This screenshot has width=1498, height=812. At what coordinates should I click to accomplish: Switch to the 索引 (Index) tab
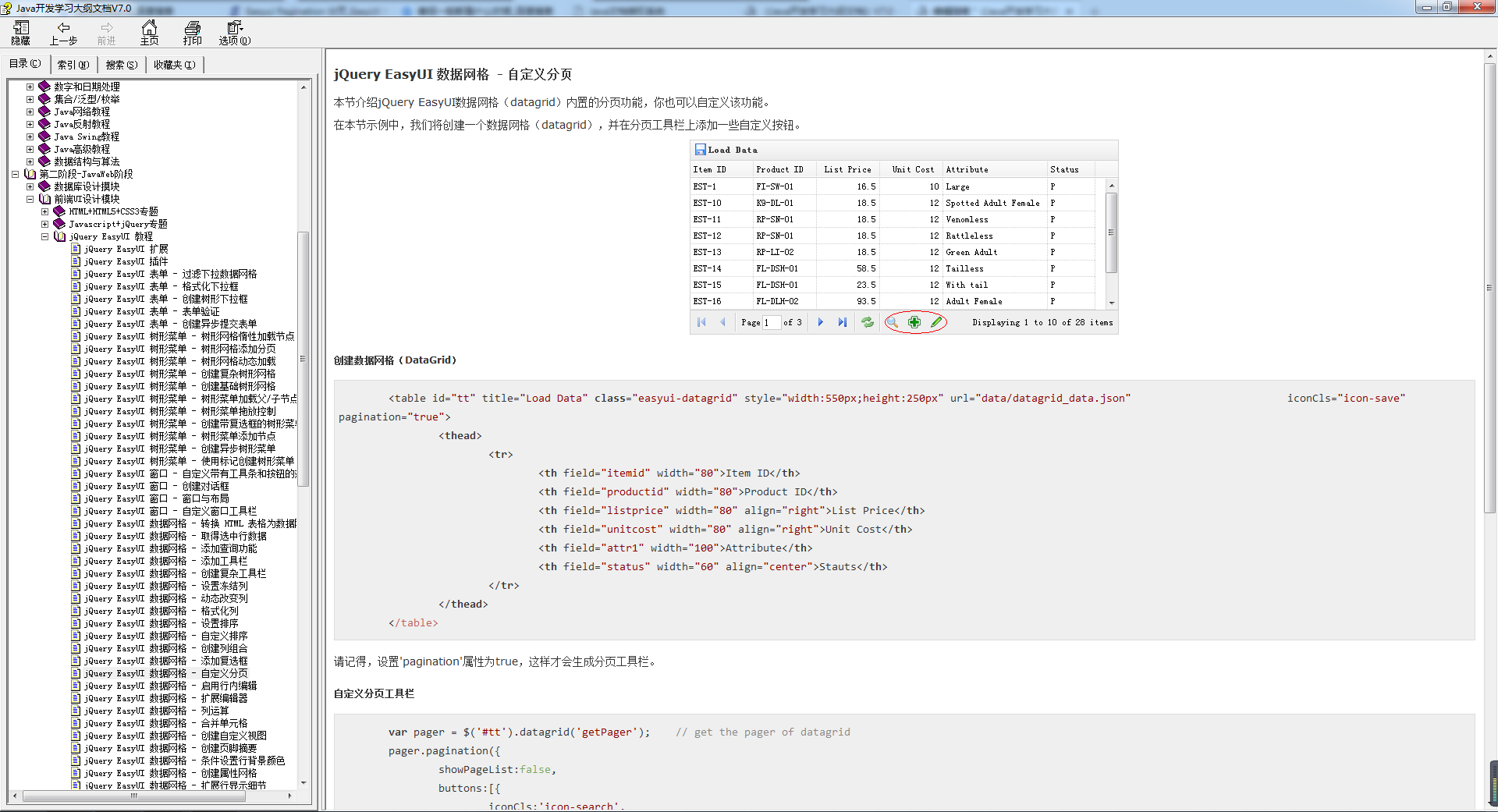pyautogui.click(x=73, y=65)
